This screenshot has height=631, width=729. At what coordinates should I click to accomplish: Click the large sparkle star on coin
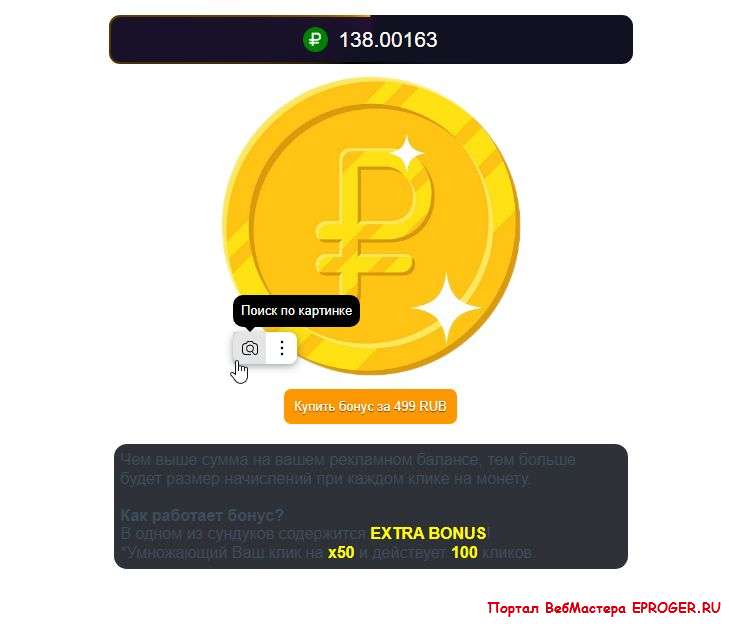[x=447, y=308]
